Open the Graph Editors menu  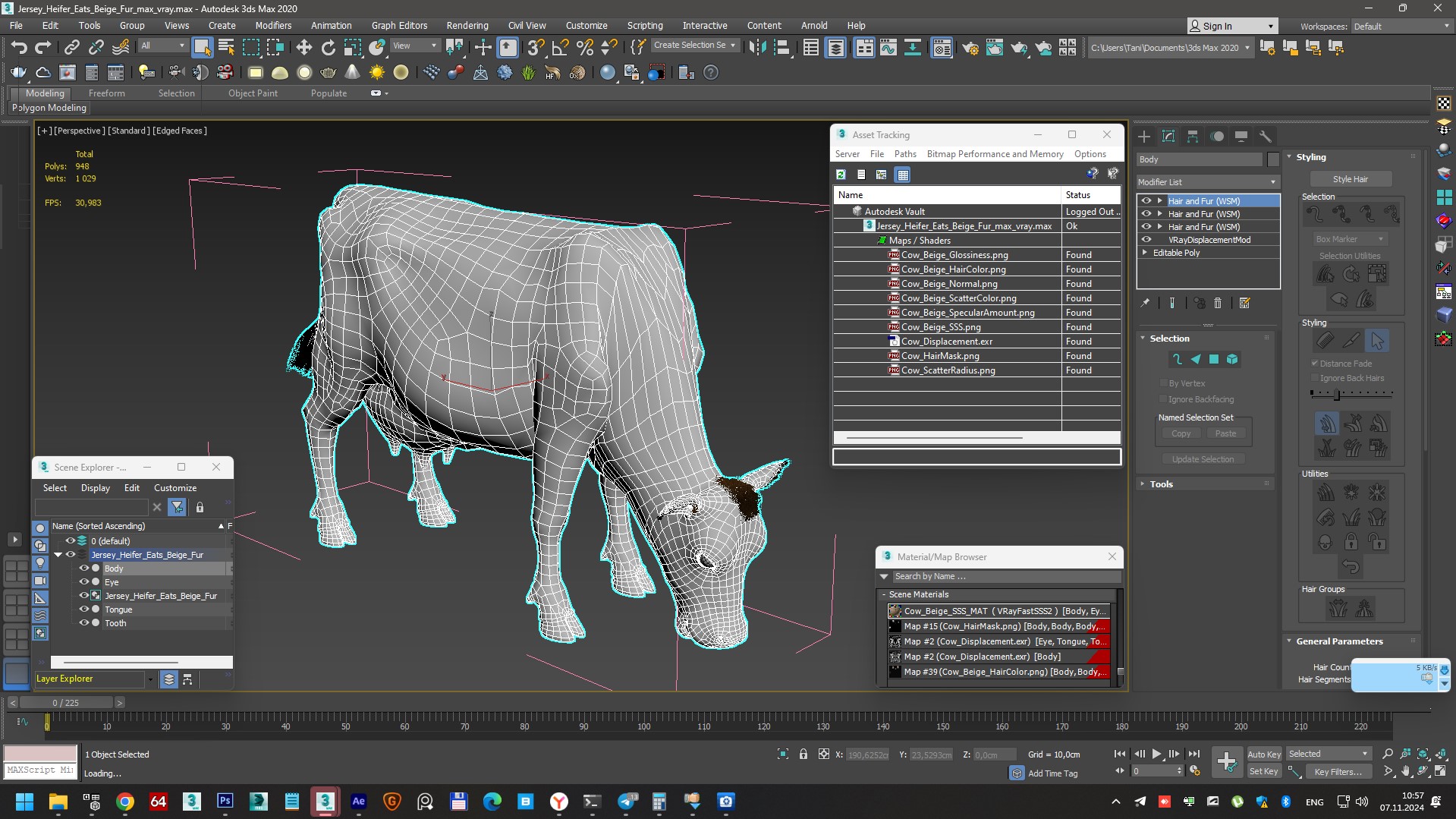pyautogui.click(x=399, y=25)
